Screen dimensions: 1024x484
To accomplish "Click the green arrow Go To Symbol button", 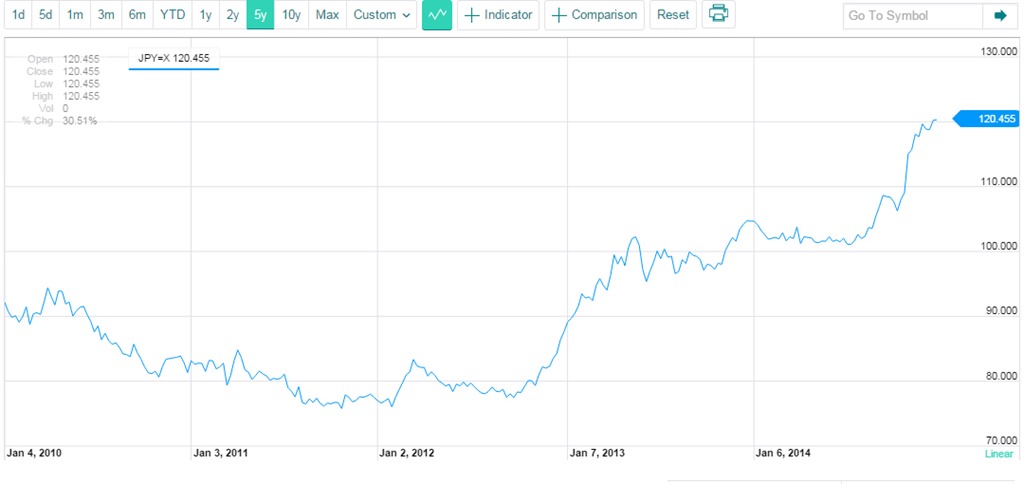I will coord(999,15).
